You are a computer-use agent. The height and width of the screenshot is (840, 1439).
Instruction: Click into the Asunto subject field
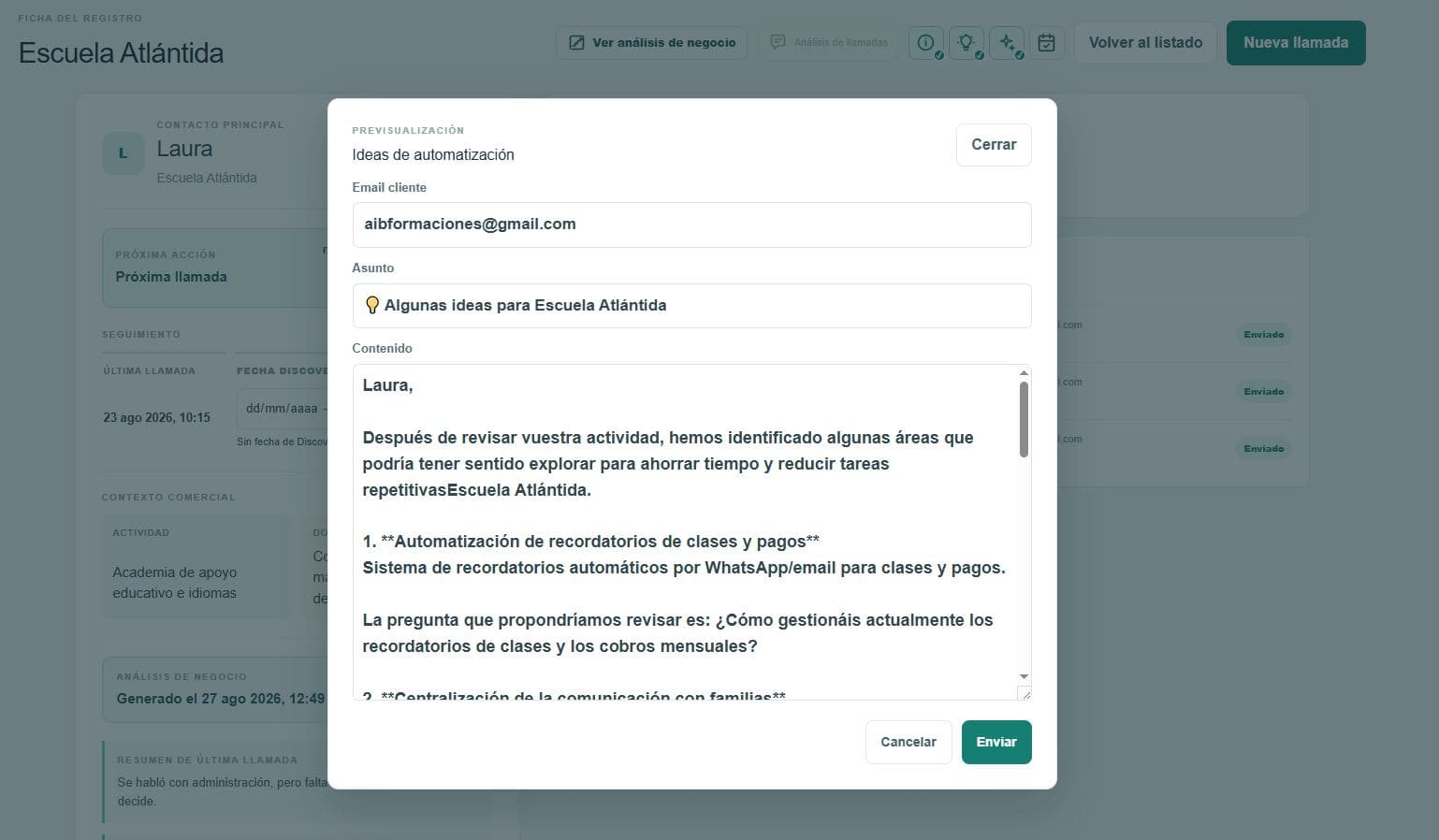click(x=691, y=306)
